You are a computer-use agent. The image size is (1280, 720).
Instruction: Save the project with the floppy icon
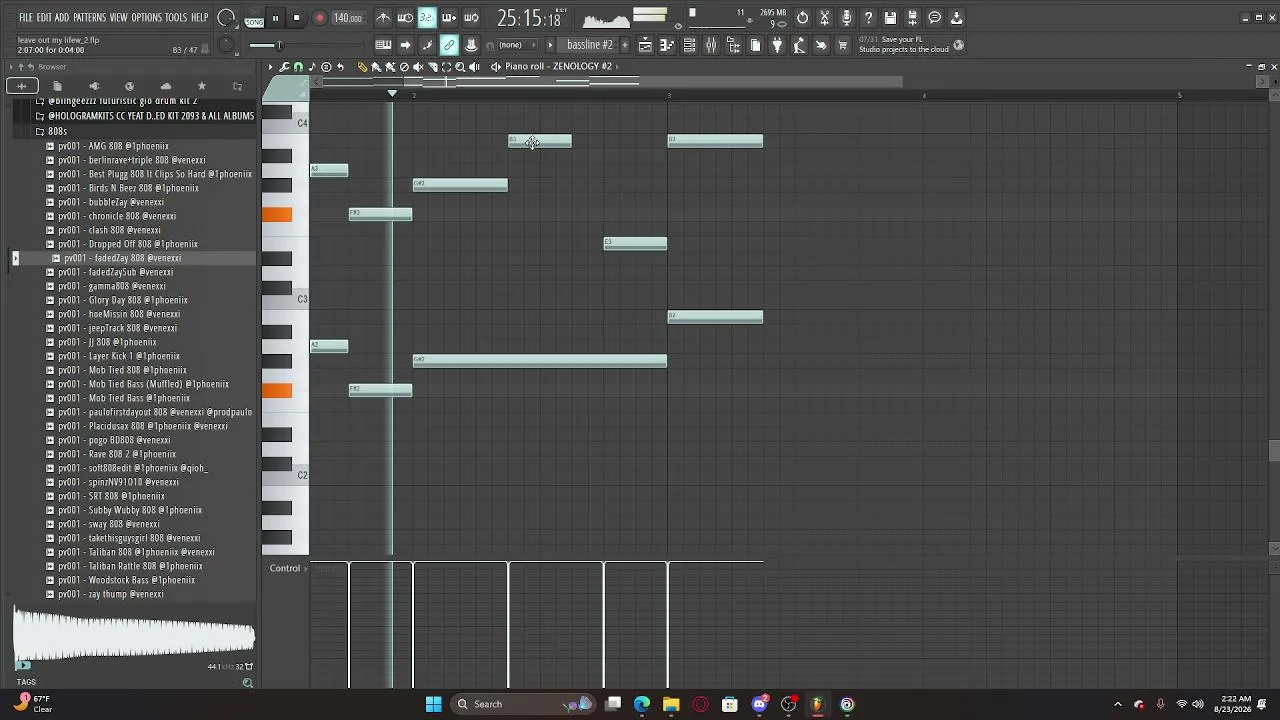tap(890, 18)
